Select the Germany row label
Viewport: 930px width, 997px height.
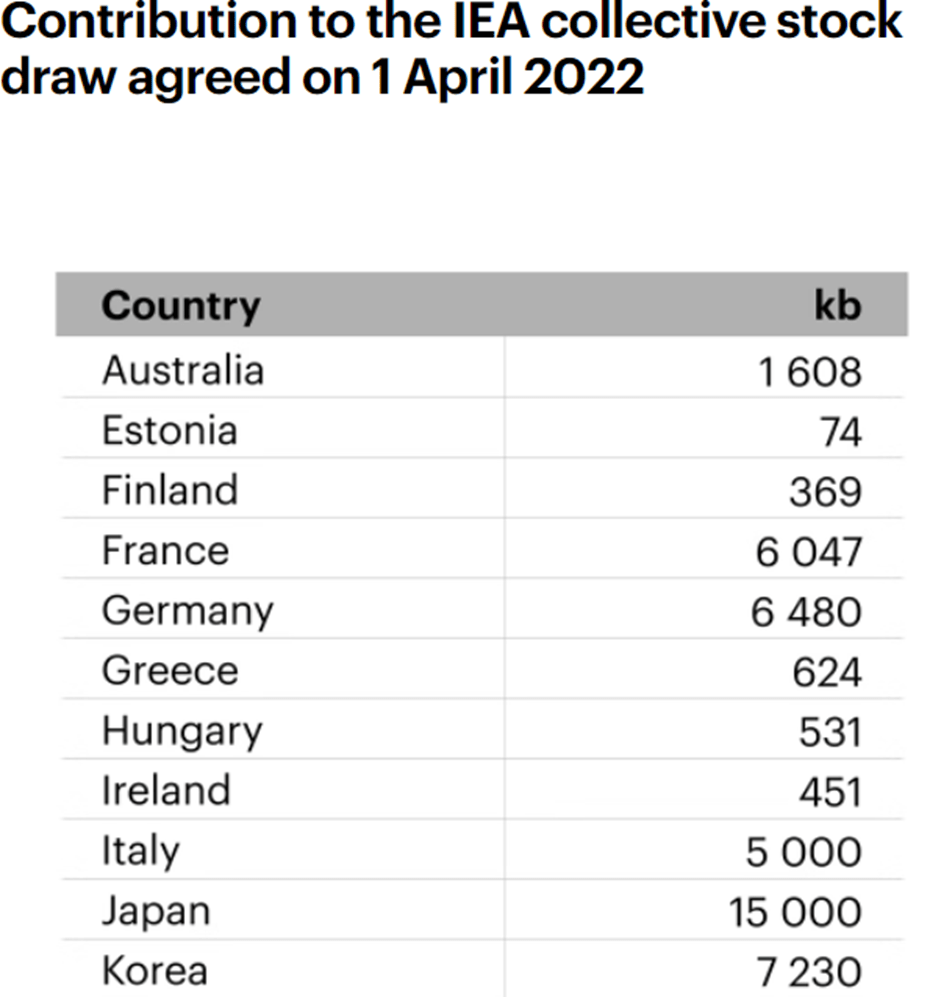tap(187, 611)
